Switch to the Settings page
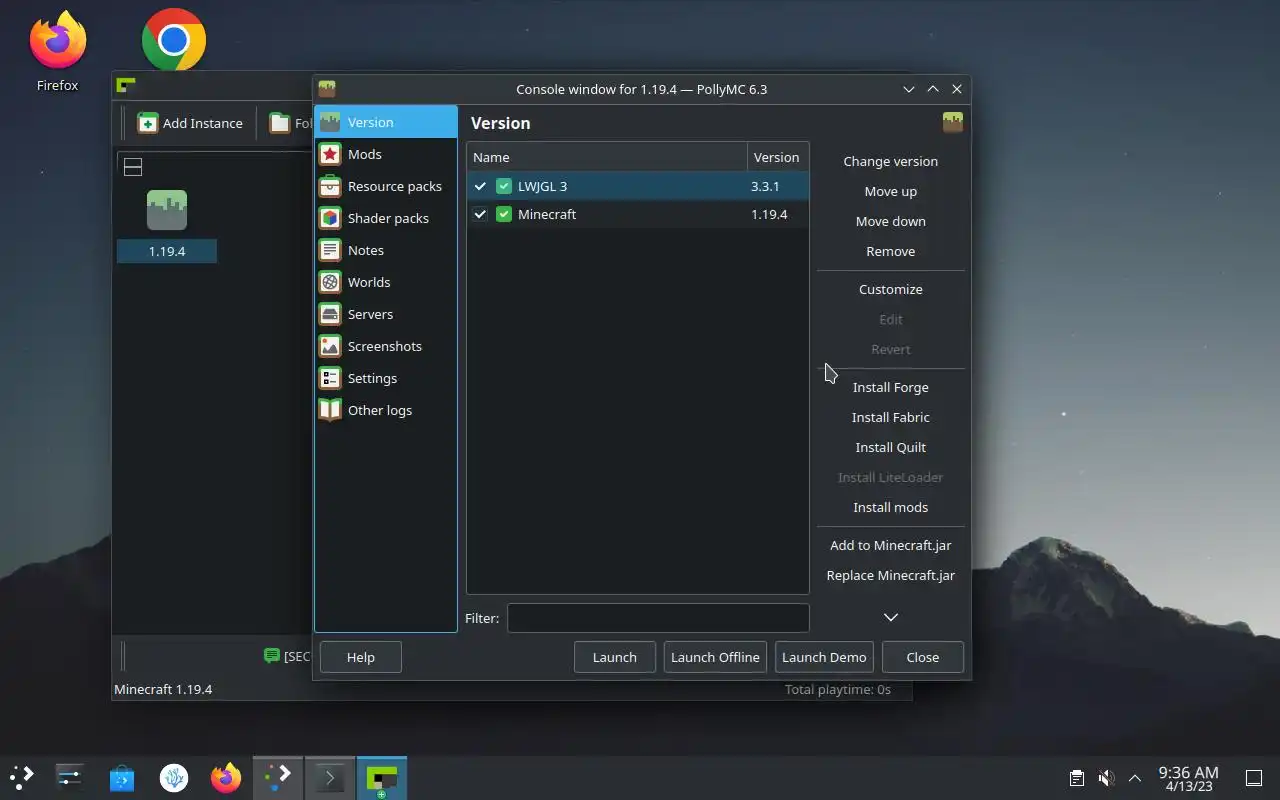Screen dimensions: 1280x800 [385, 378]
